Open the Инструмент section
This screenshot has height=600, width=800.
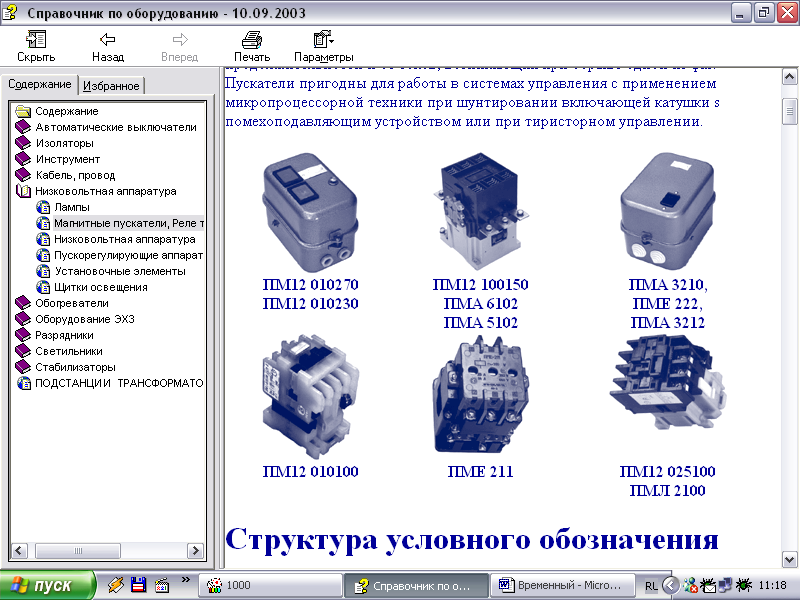68,159
